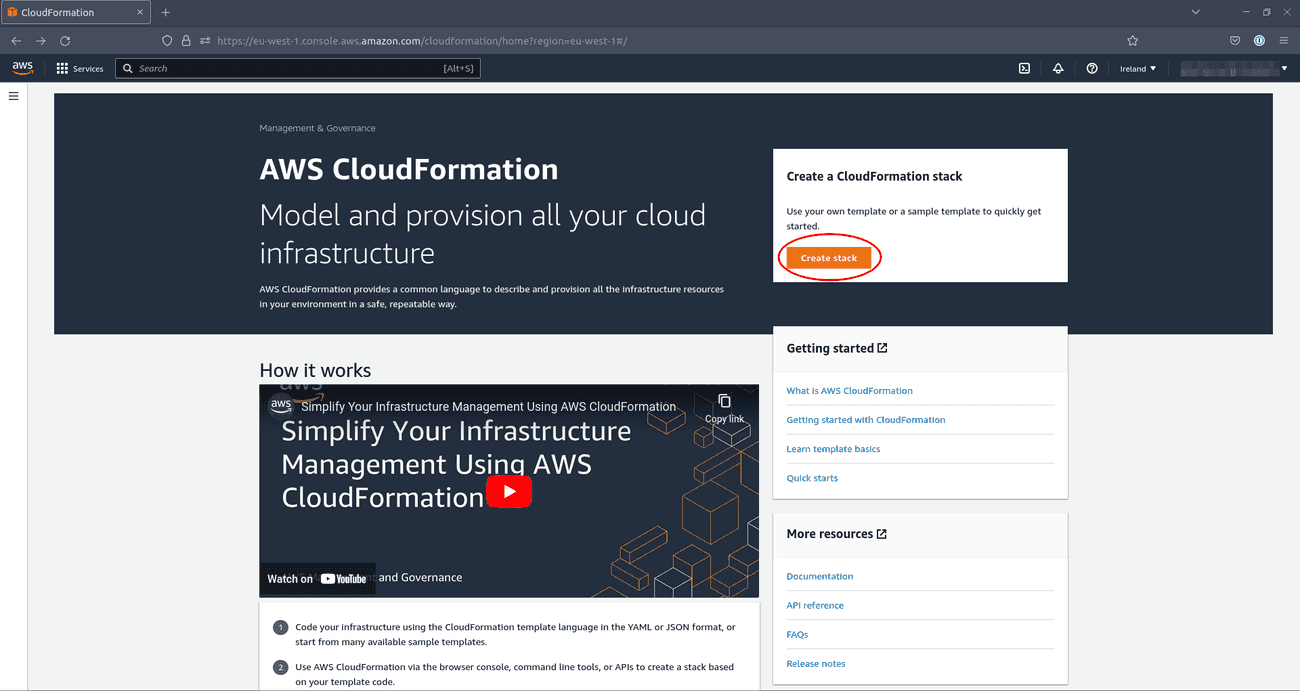Open AWS CloudShell terminal icon
Screen dimensions: 1300x691
click(1023, 68)
